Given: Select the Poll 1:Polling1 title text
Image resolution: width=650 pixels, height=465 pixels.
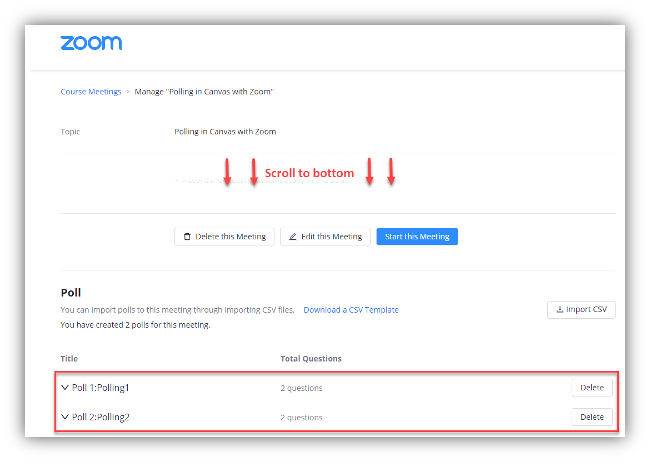Looking at the screenshot, I should (101, 387).
